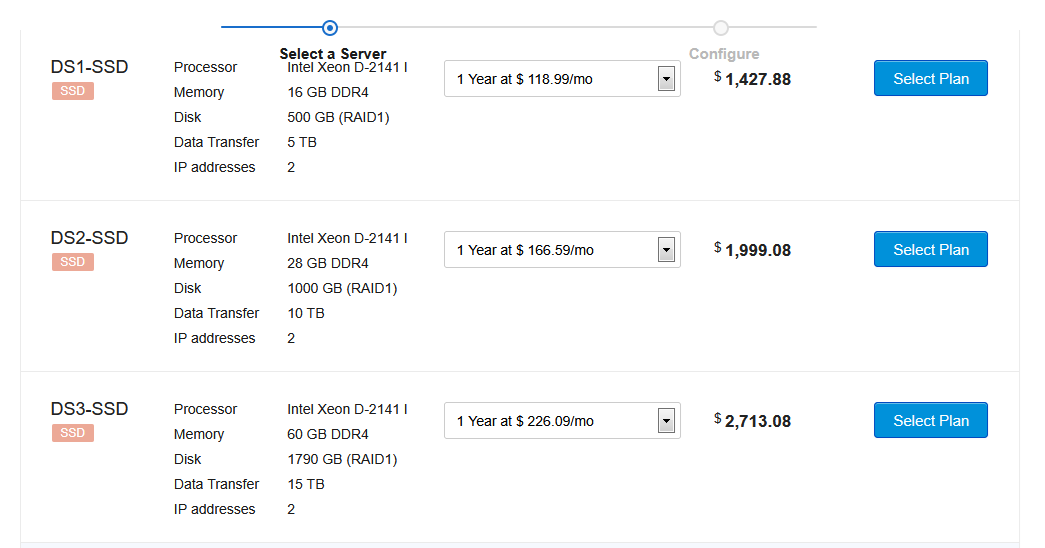Click the DS3-SSD plan title

coord(90,409)
